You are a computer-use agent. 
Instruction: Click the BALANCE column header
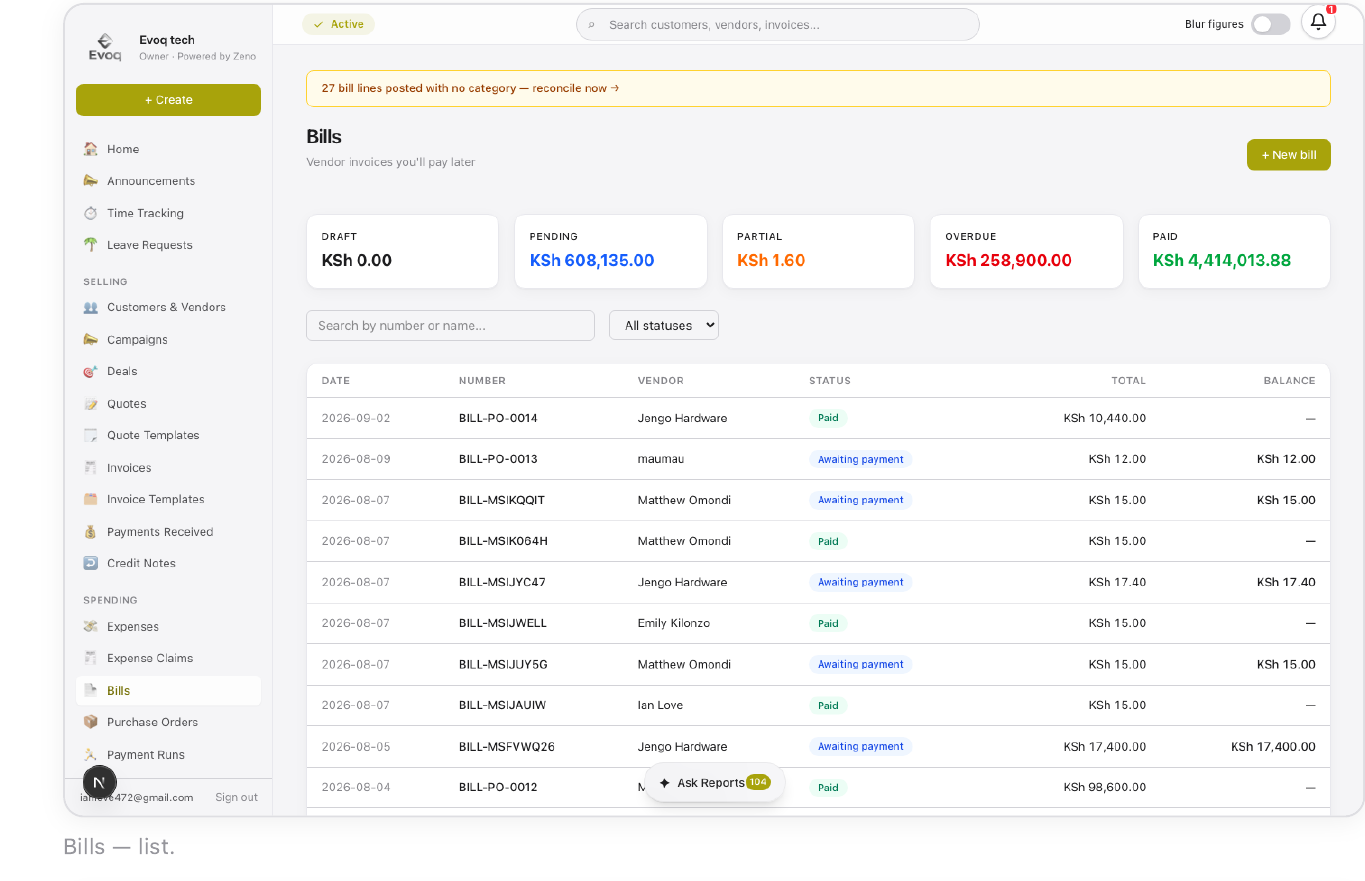pyautogui.click(x=1289, y=381)
